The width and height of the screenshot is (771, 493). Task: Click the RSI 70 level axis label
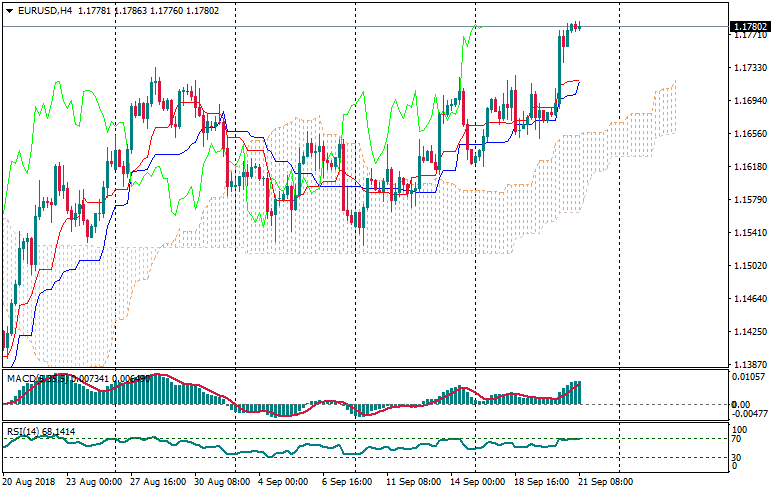737,439
